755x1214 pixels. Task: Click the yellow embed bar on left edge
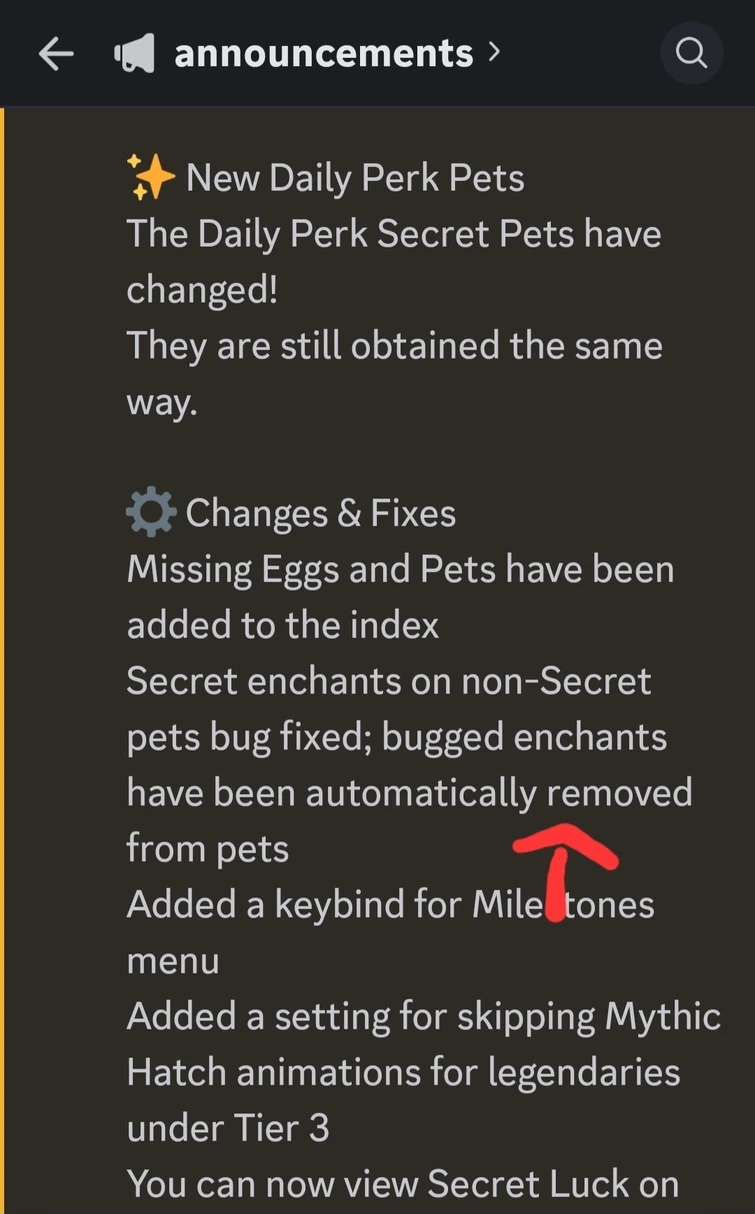[3, 660]
